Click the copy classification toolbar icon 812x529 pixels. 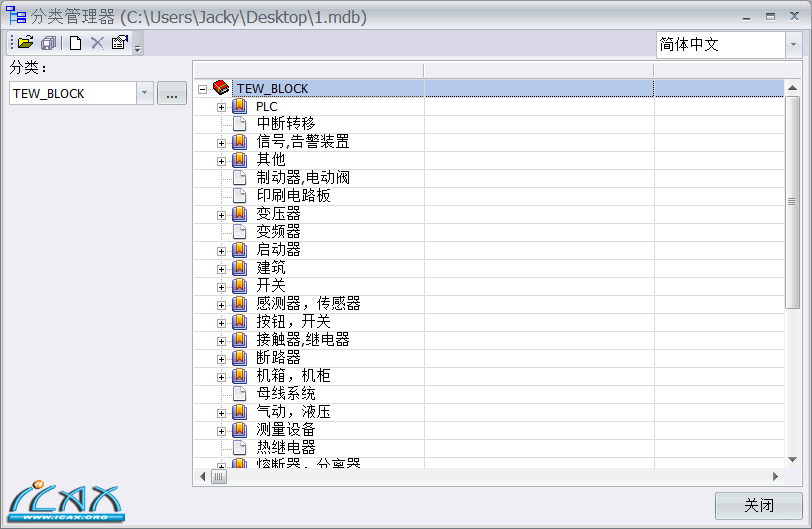tap(49, 42)
